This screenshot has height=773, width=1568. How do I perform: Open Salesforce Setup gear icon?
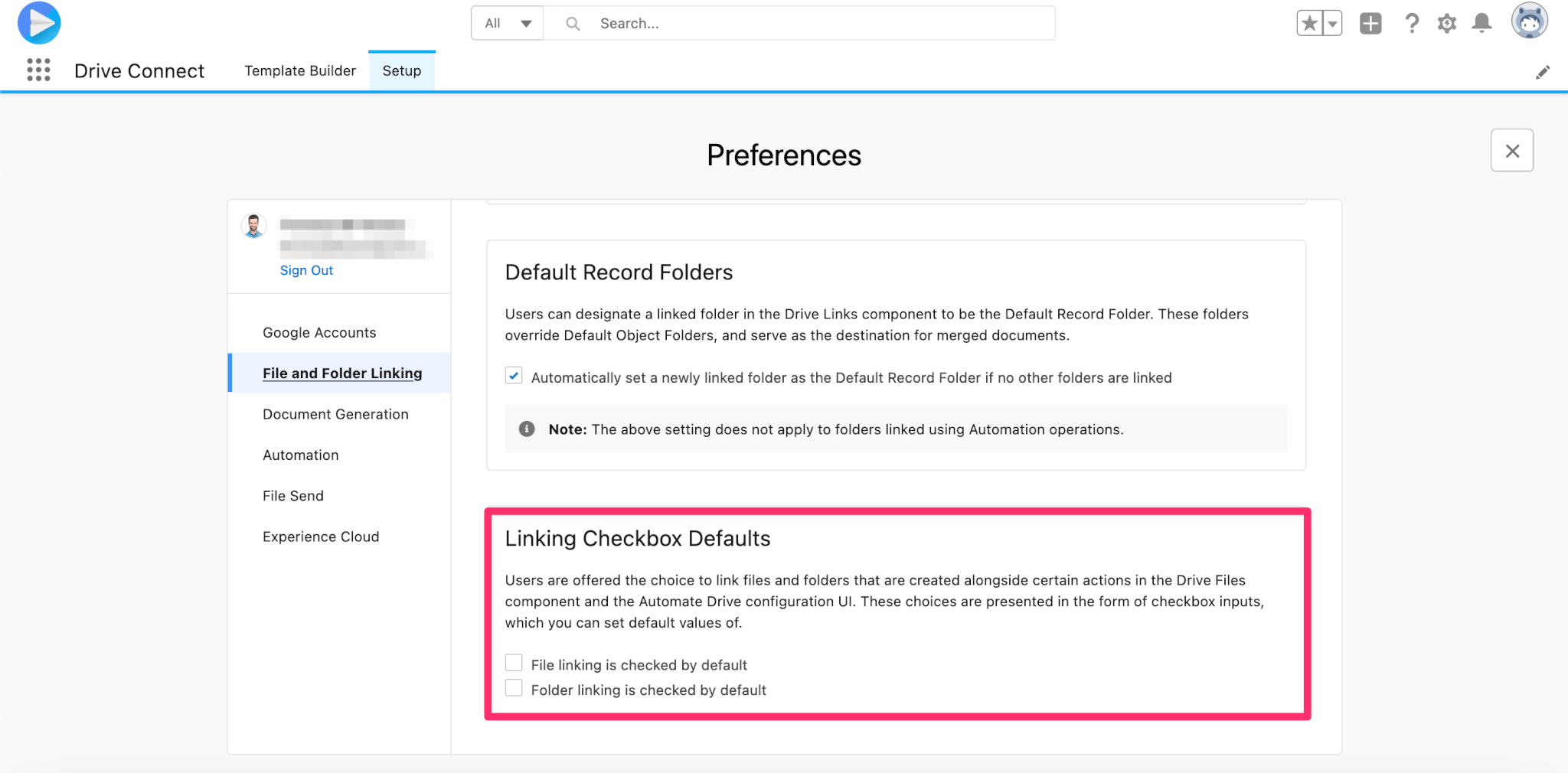(x=1447, y=24)
